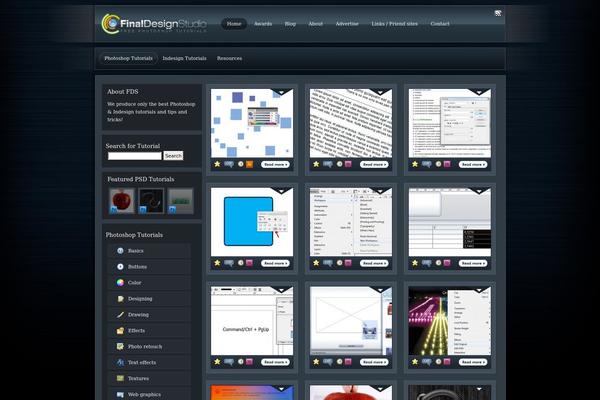Expand corner arrow on blue squares card
Screen dimensions: 600x400
282,92
